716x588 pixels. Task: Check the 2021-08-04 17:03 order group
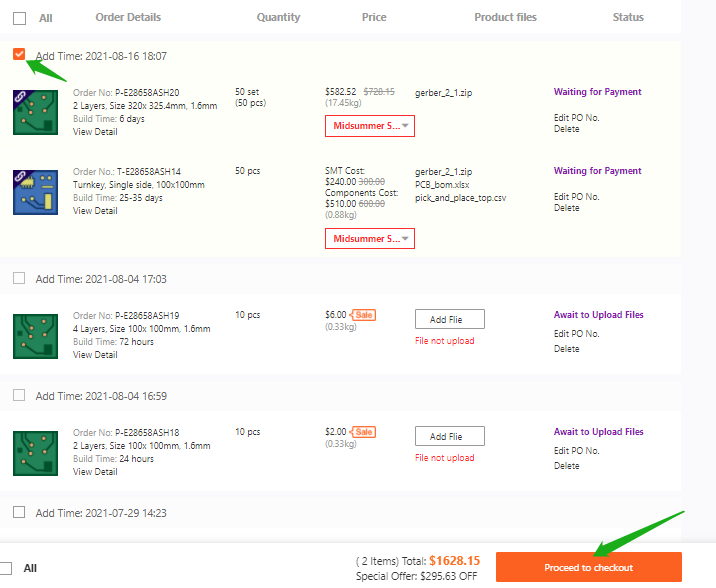click(x=19, y=278)
